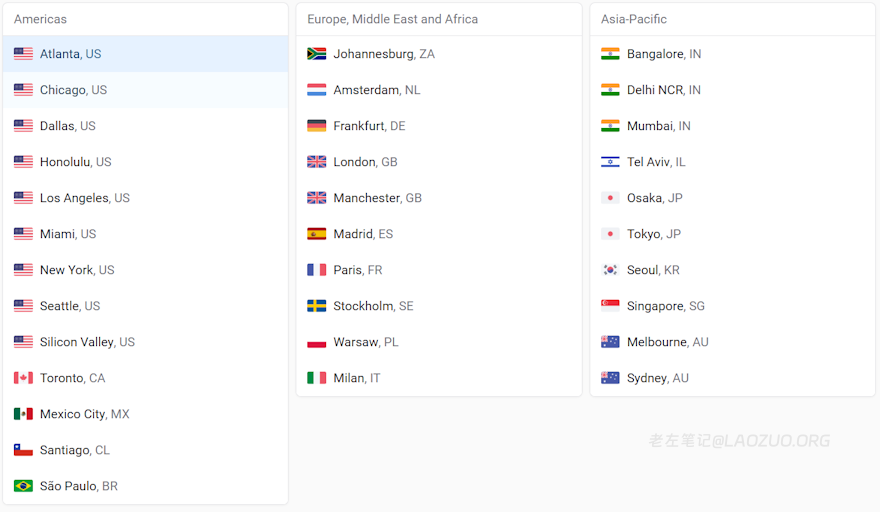Pick London, GB in the Europe list

click(x=439, y=162)
